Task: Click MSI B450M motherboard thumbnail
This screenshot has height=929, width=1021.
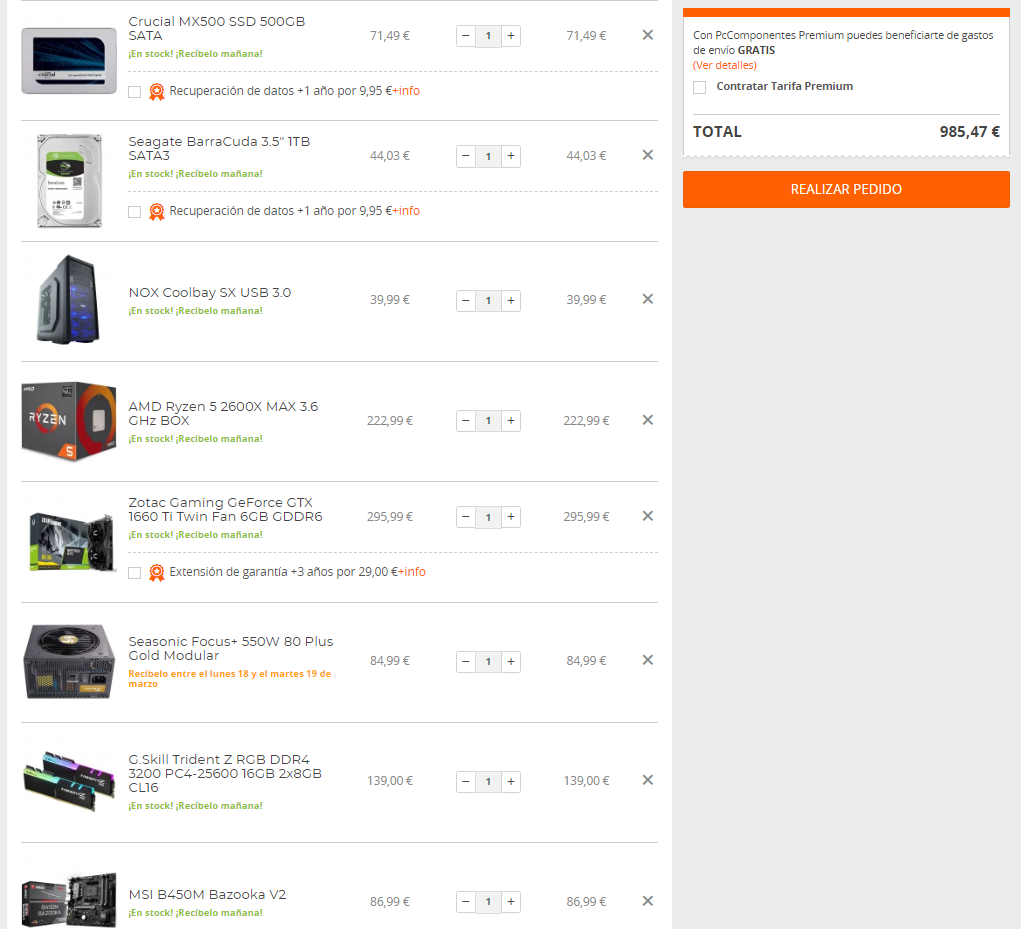Action: (69, 900)
